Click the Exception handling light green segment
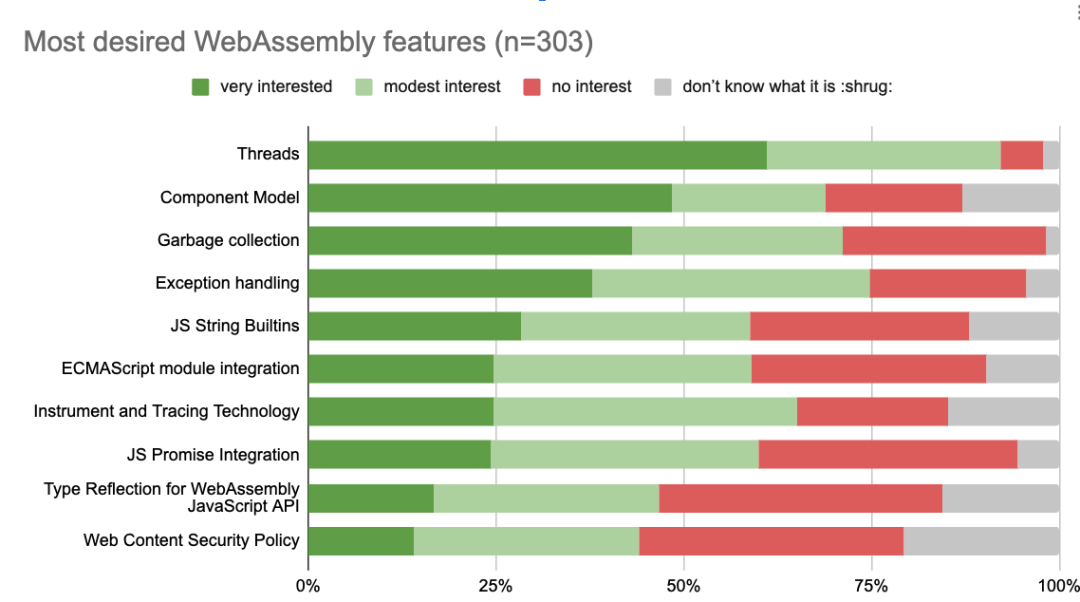 click(731, 283)
